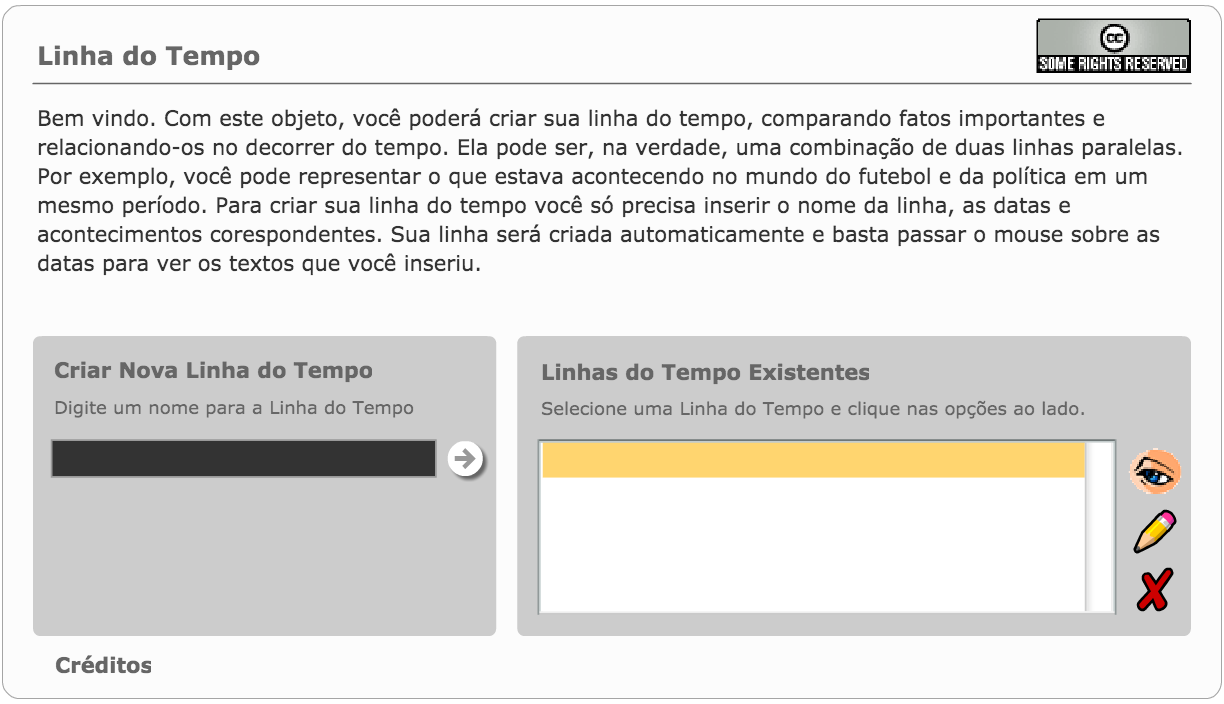Click the "Criar Nova Linha do Tempo" heading
1224x704 pixels.
pyautogui.click(x=213, y=371)
